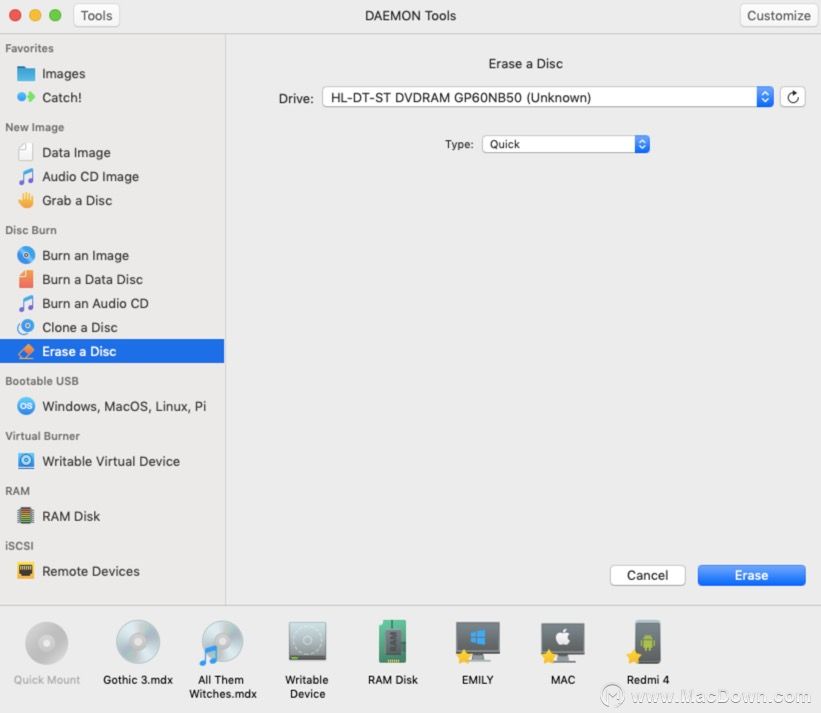
Task: Expand the erase Type dropdown
Action: [x=565, y=144]
